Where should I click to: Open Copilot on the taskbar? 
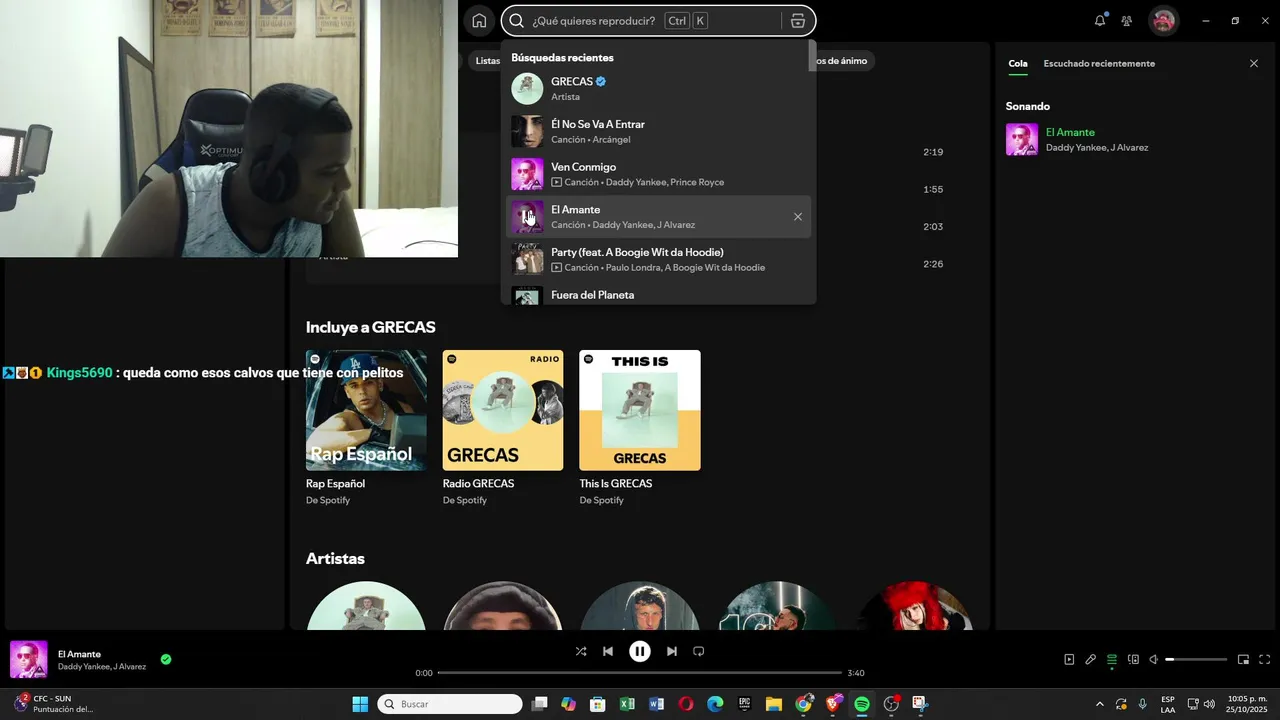point(569,704)
